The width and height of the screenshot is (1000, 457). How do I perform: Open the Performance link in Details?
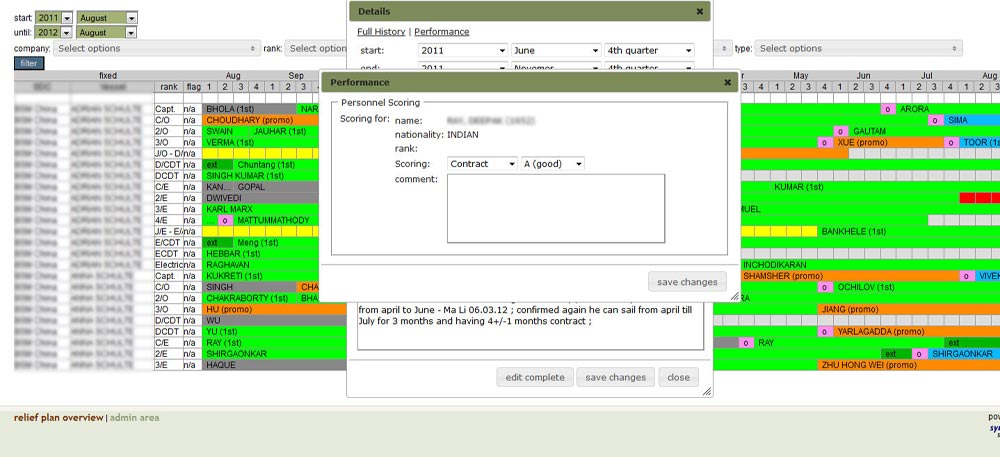441,32
